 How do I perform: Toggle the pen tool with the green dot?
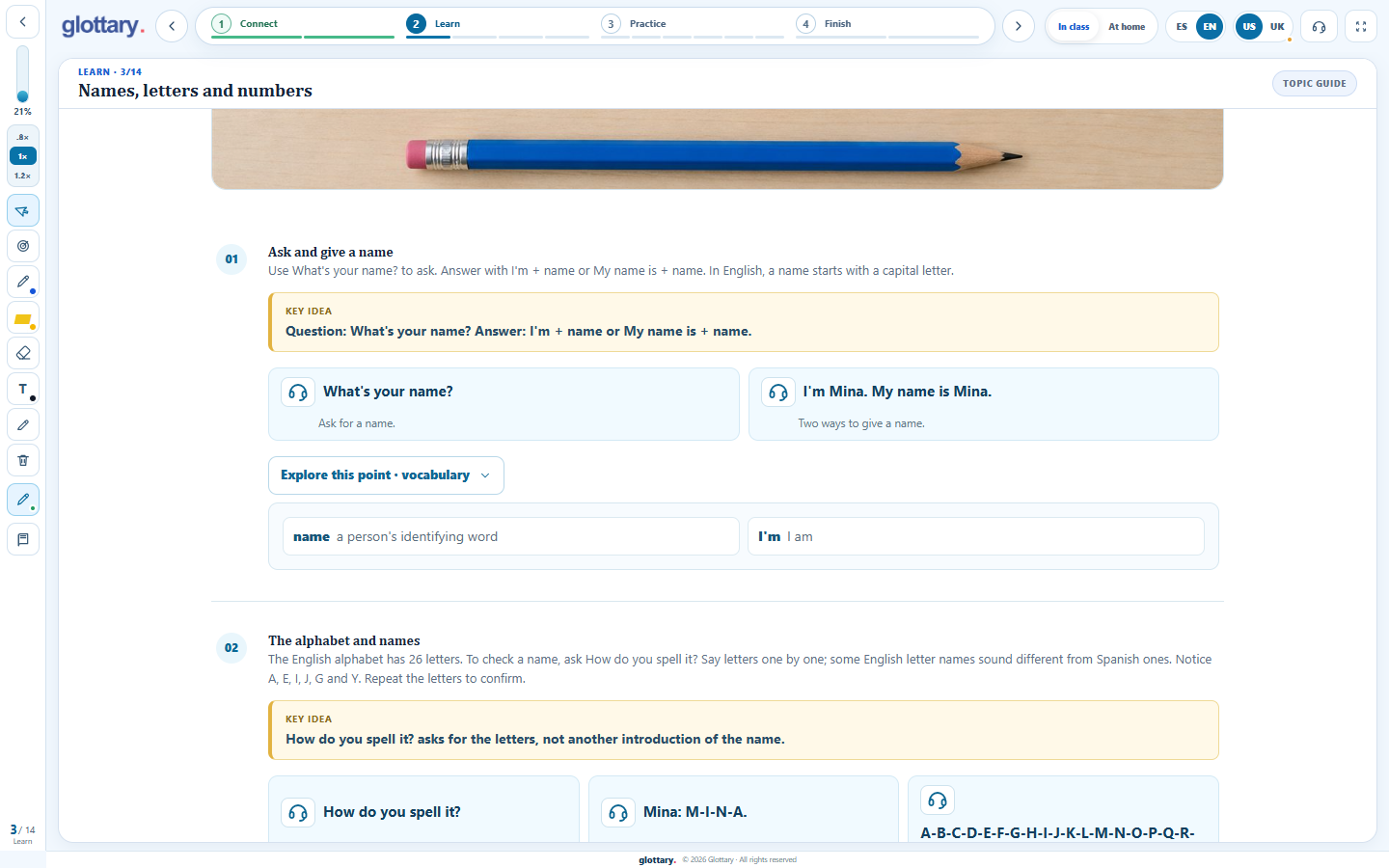23,500
